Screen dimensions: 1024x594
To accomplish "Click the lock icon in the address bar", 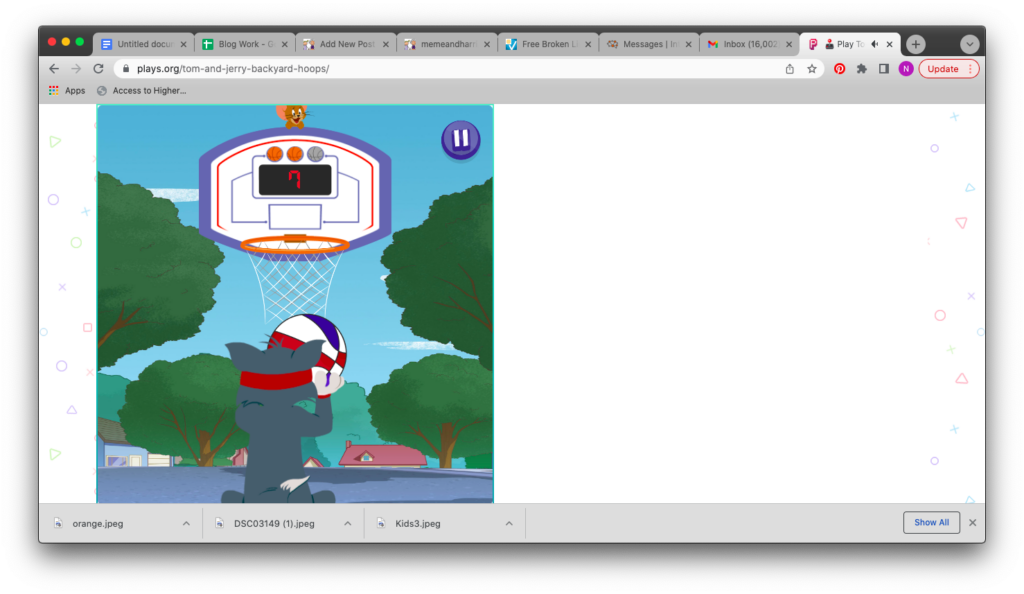I will pos(126,69).
